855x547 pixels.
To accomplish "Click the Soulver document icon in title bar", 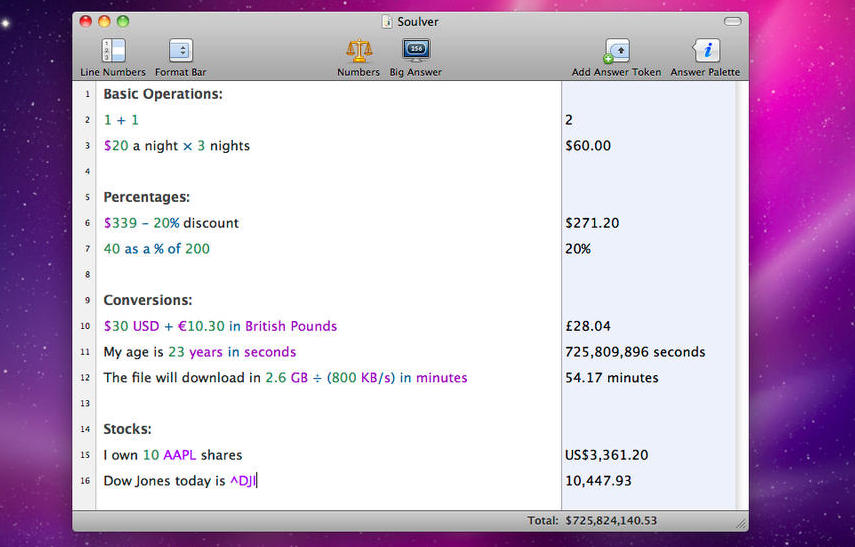I will 387,21.
